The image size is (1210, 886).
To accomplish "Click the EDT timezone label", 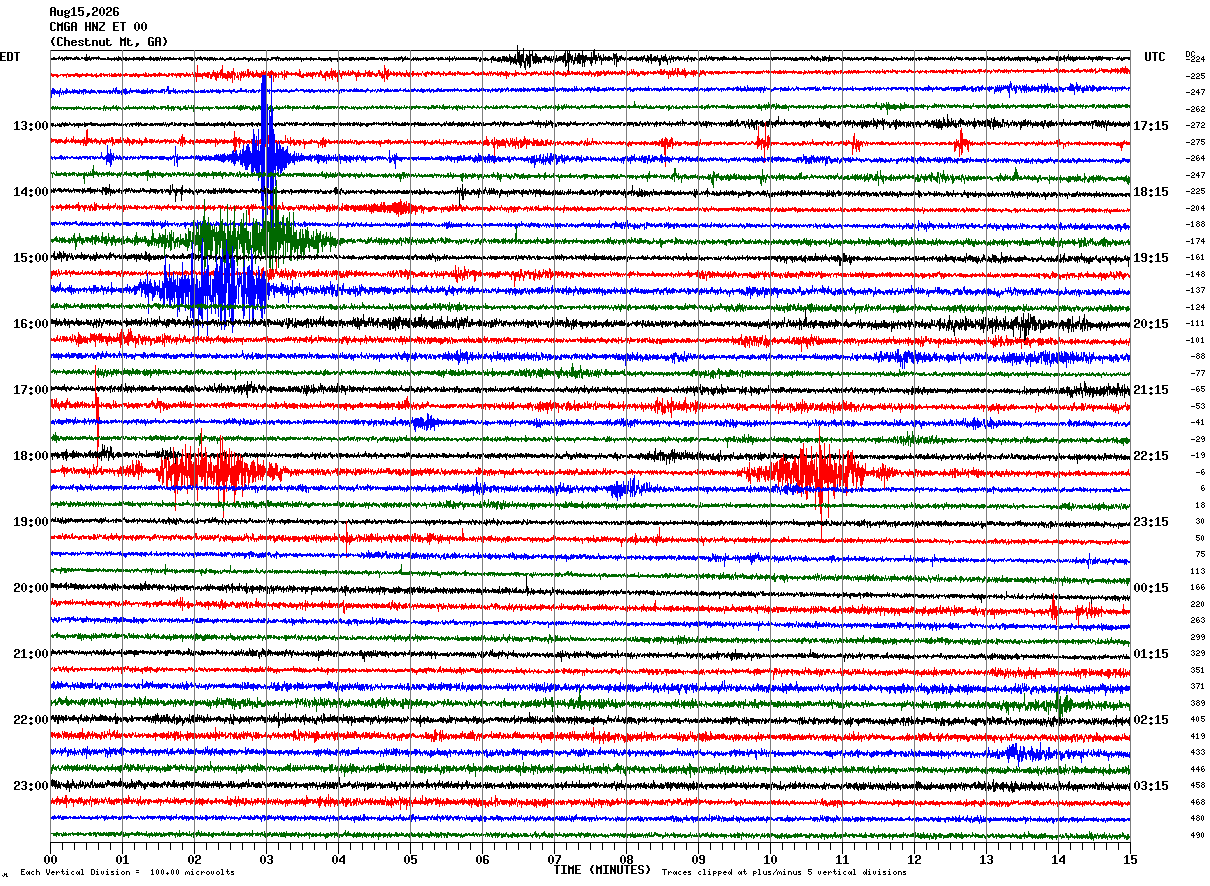I will (9, 57).
